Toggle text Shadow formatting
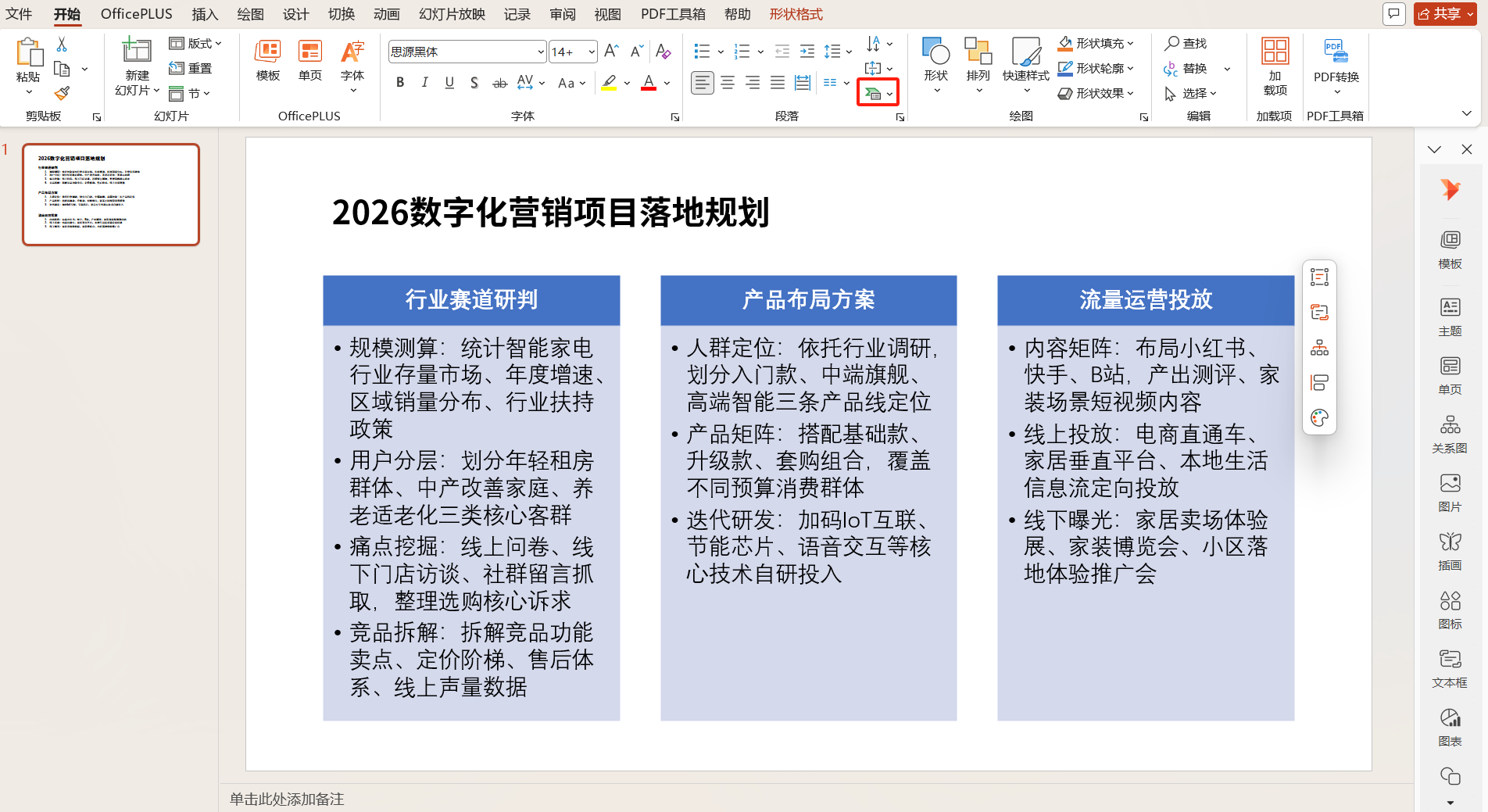Image resolution: width=1488 pixels, height=812 pixels. [x=474, y=83]
